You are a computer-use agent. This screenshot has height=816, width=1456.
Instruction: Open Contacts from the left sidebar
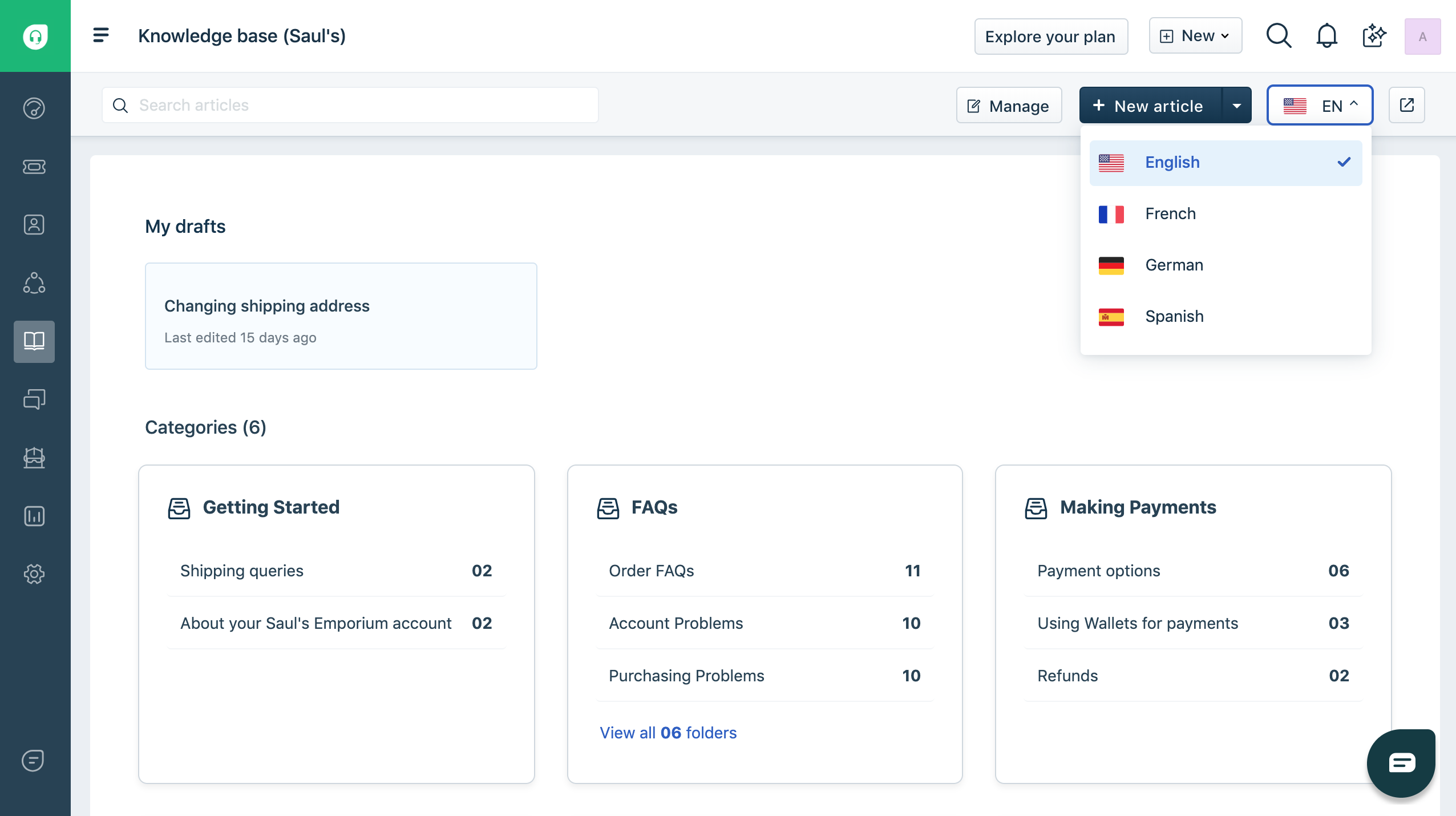pyautogui.click(x=34, y=225)
